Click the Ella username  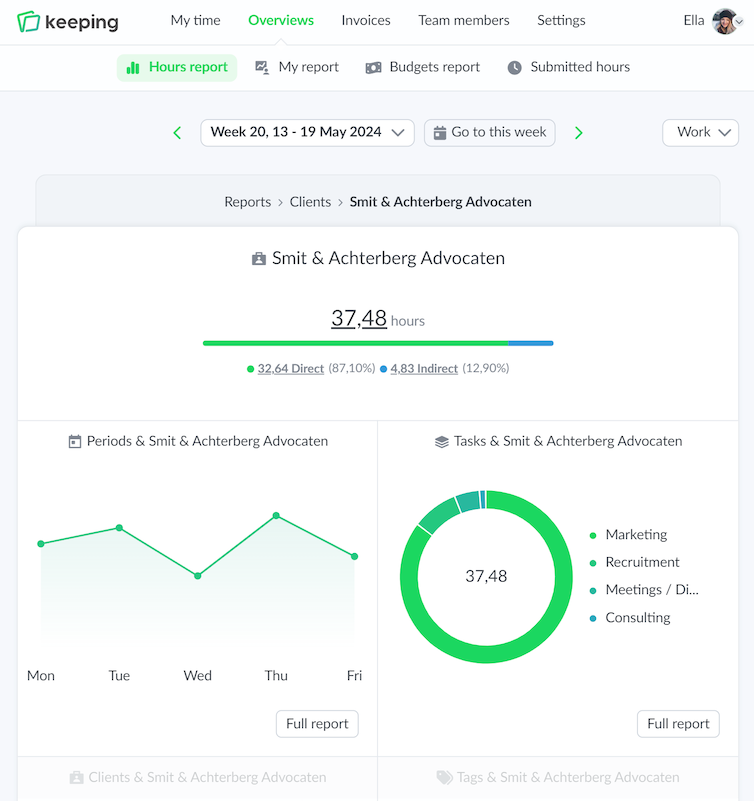(694, 20)
